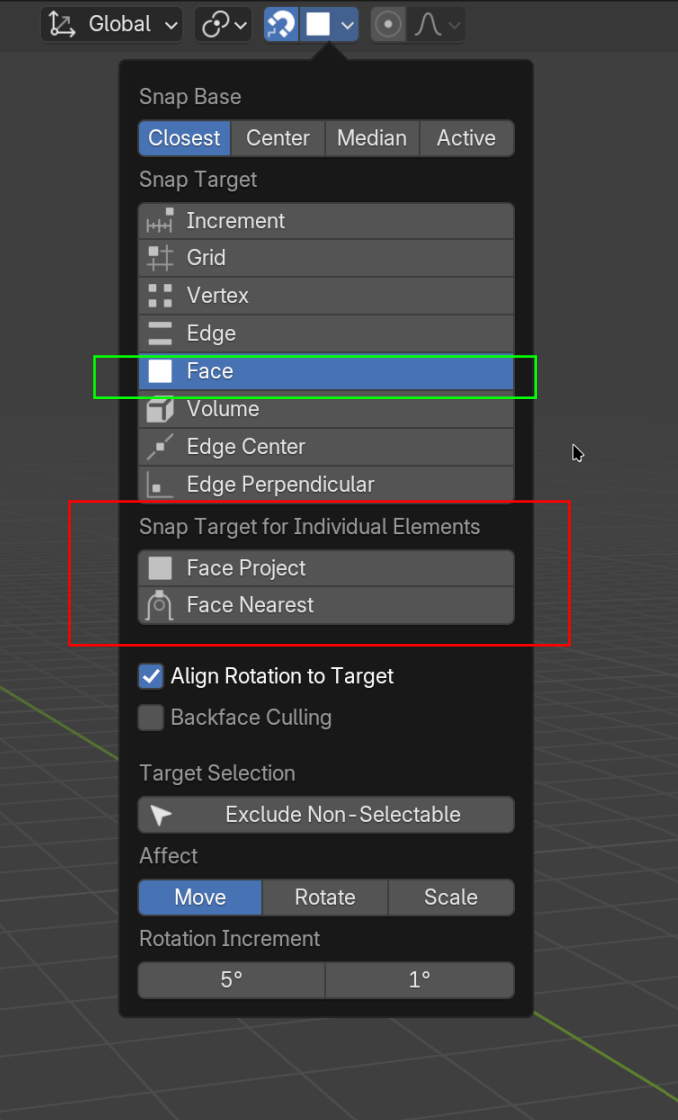Image resolution: width=678 pixels, height=1120 pixels.
Task: Select Edge Perpendicular snap target
Action: click(326, 485)
